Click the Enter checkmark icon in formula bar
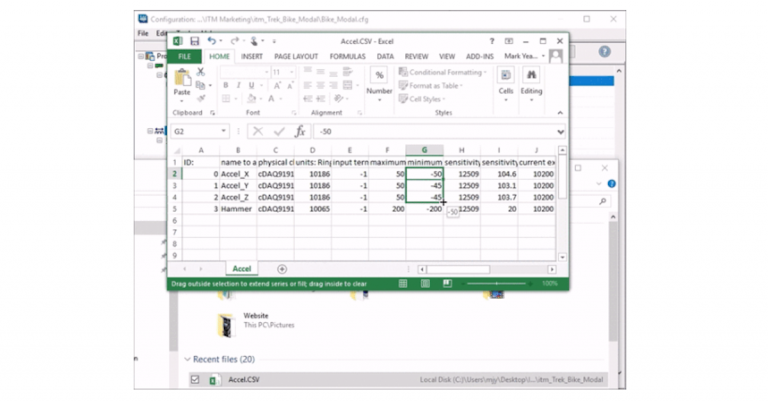Image resolution: width=768 pixels, height=402 pixels. tap(279, 131)
